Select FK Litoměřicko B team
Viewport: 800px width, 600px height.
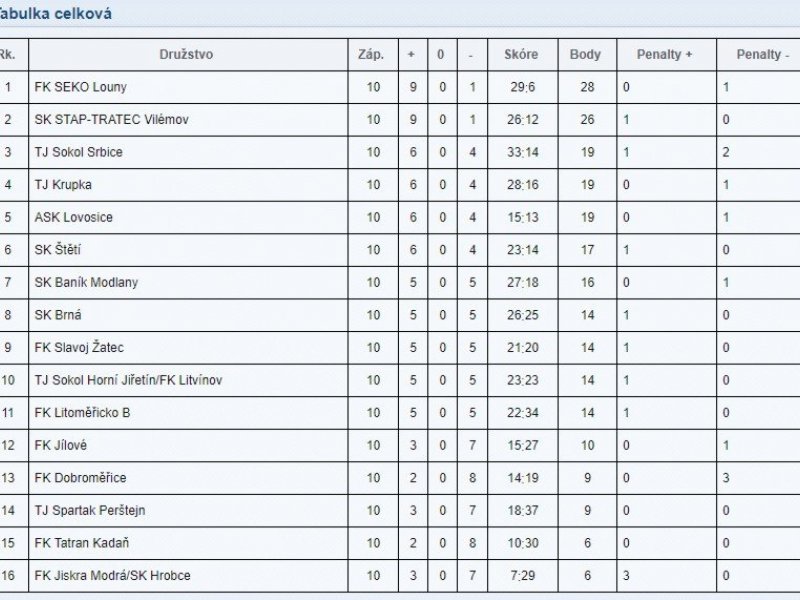82,413
